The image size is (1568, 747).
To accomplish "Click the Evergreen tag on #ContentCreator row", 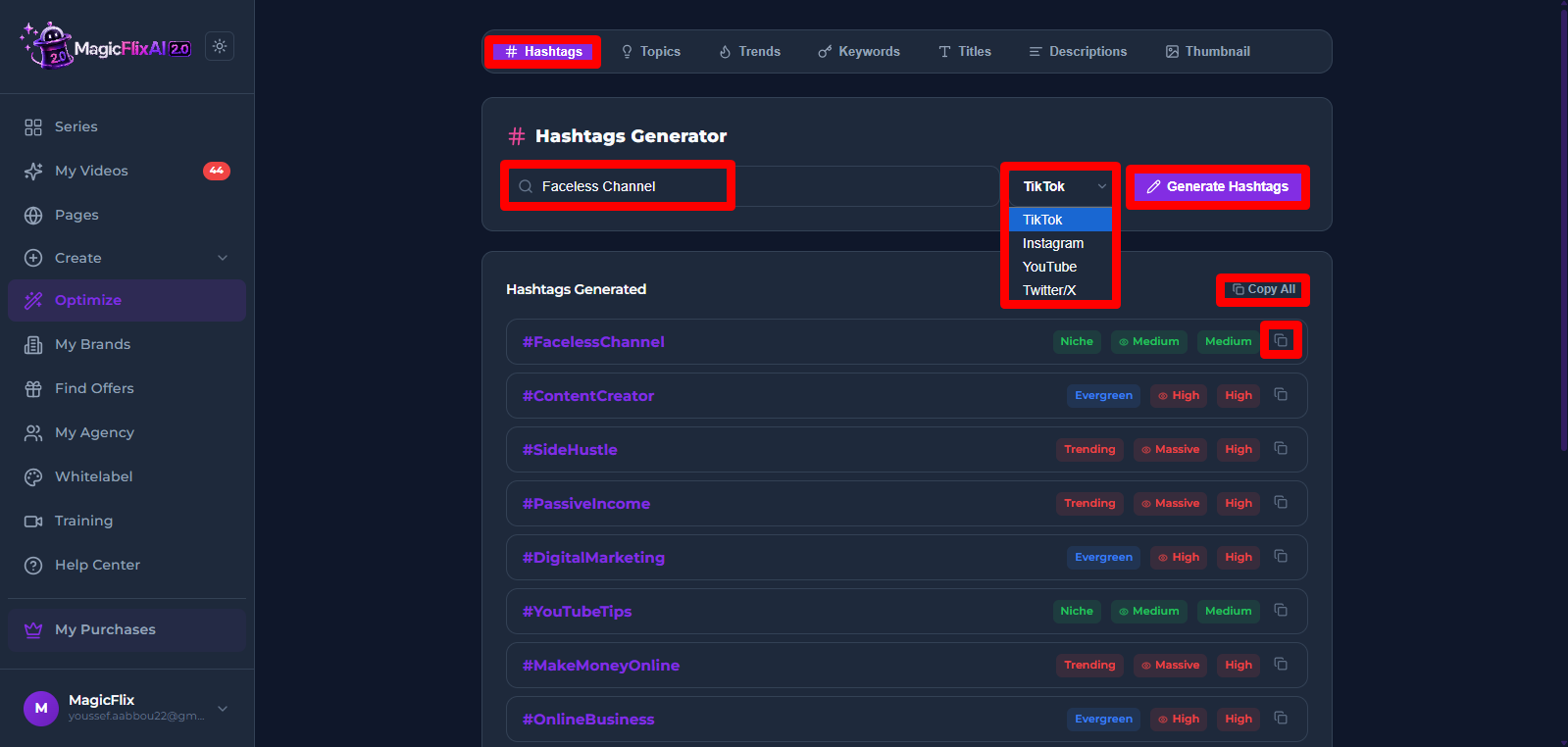I will [x=1103, y=395].
